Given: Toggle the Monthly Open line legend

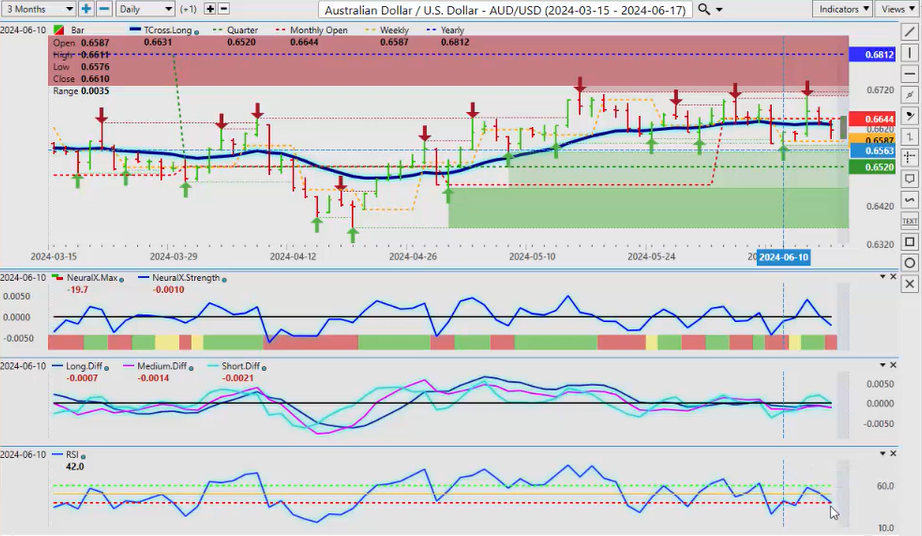Looking at the screenshot, I should (x=319, y=31).
